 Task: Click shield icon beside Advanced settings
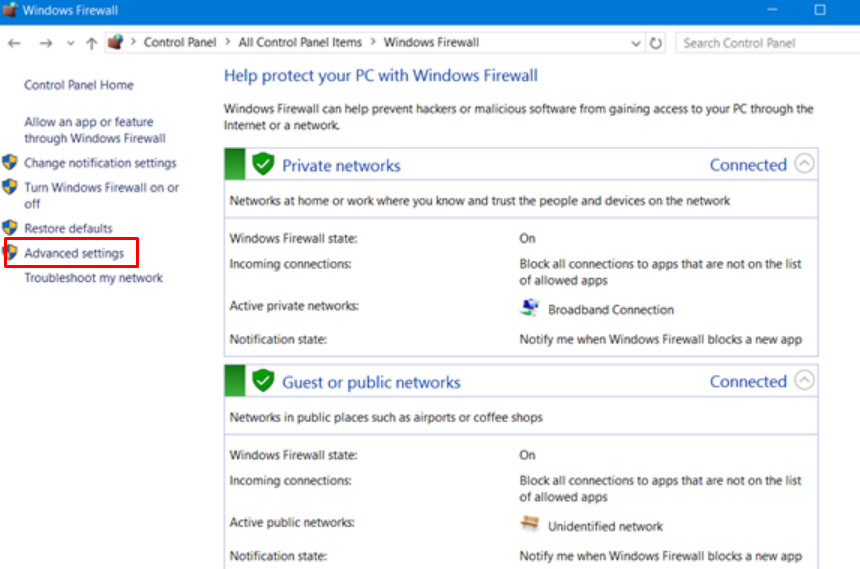(x=11, y=252)
